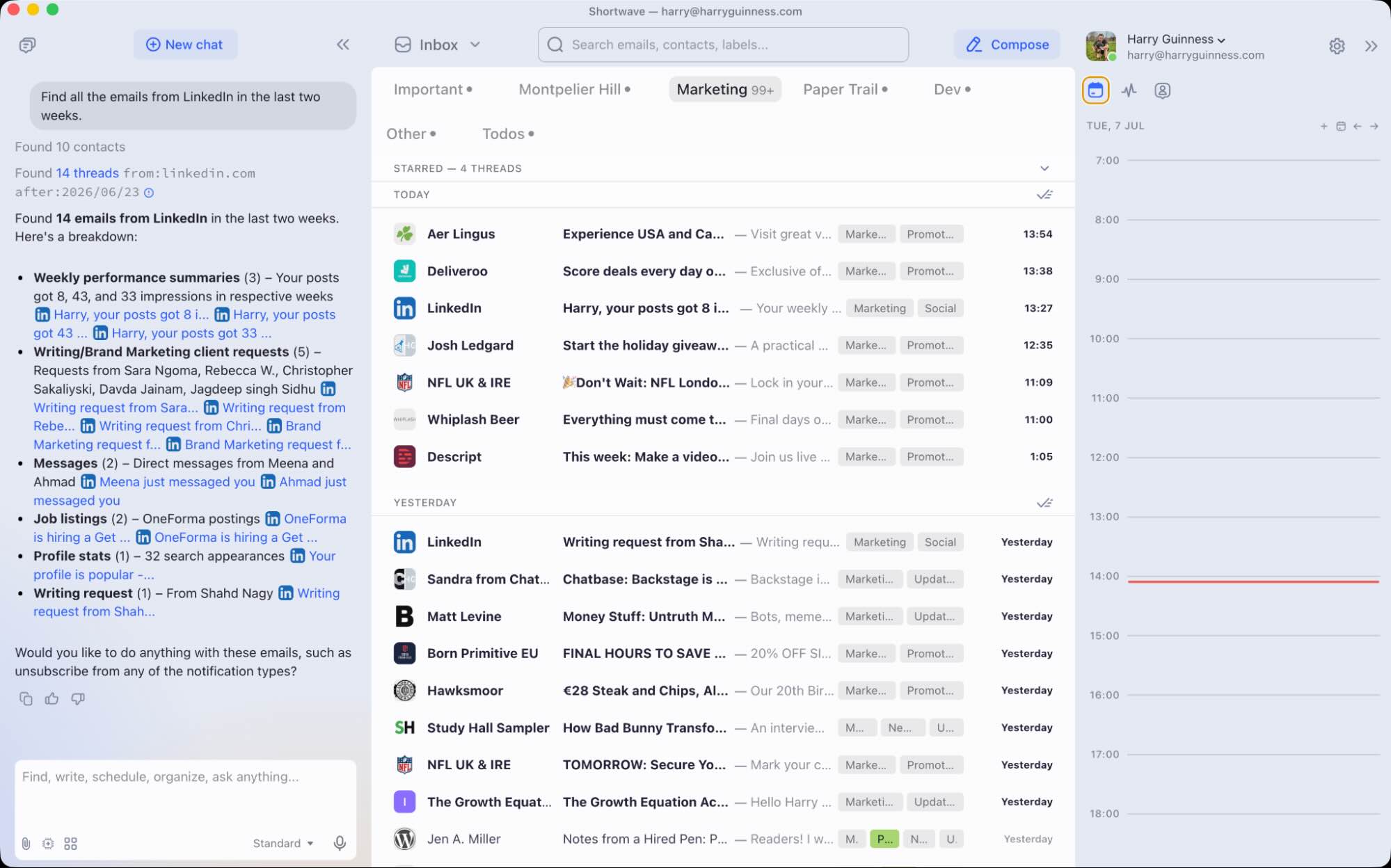Screen dimensions: 1391x868
Task: Compose a new email
Action: (1007, 45)
